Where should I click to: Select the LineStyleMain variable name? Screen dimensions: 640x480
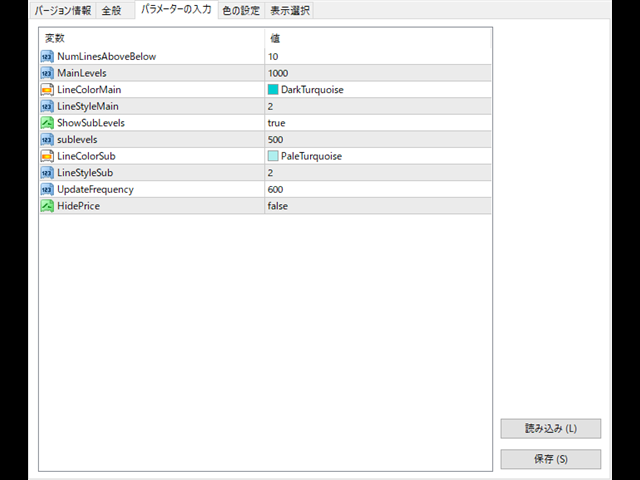(88, 106)
